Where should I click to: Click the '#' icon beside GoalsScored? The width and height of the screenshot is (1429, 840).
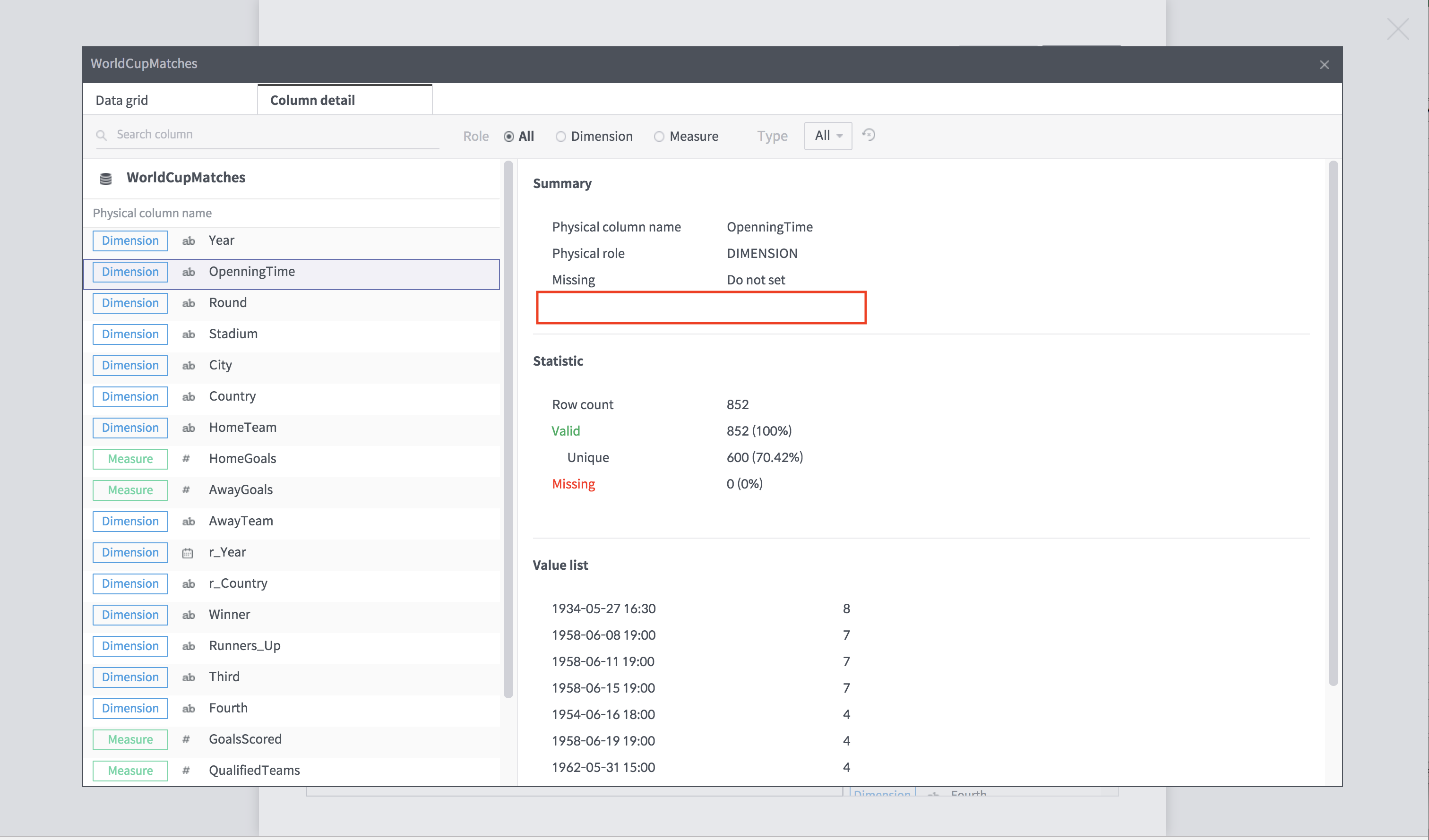coord(186,739)
